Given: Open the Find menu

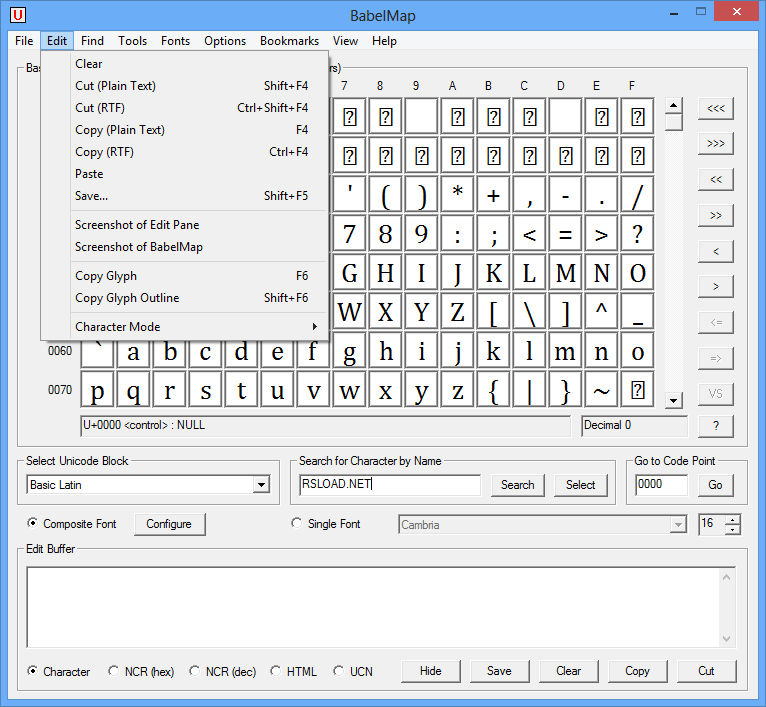Looking at the screenshot, I should [92, 41].
